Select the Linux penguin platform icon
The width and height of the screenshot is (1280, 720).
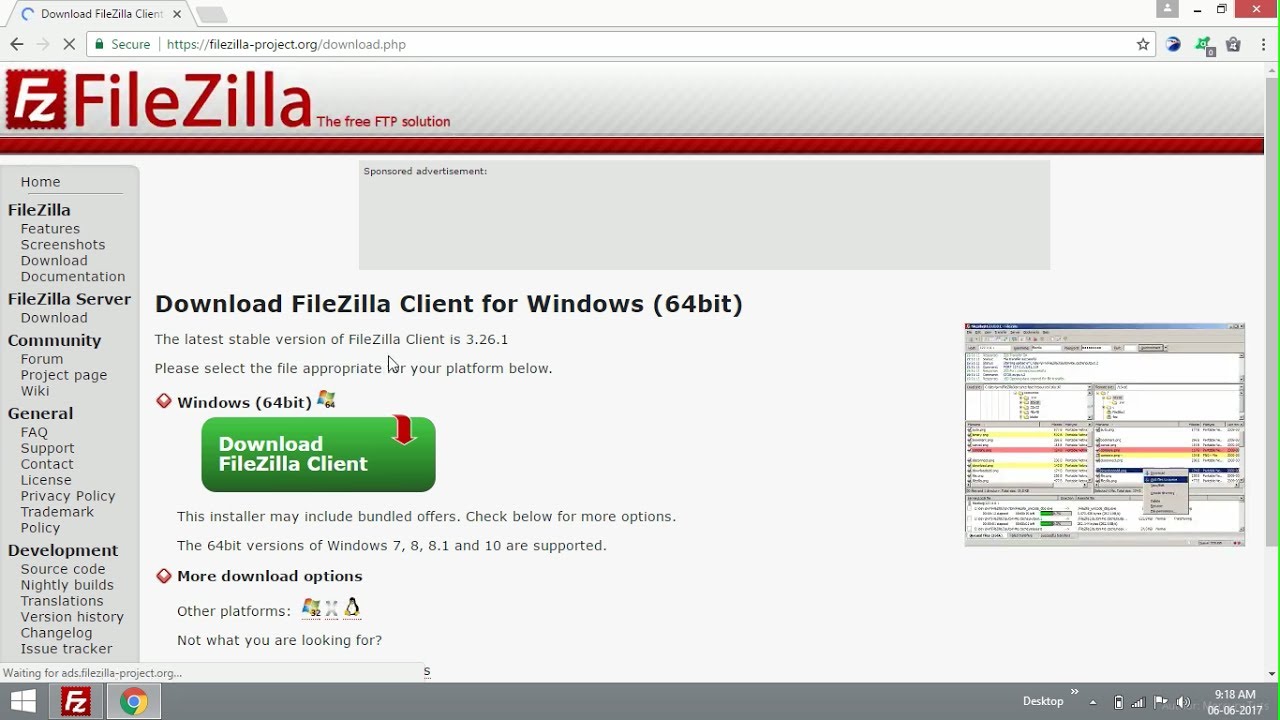(352, 608)
